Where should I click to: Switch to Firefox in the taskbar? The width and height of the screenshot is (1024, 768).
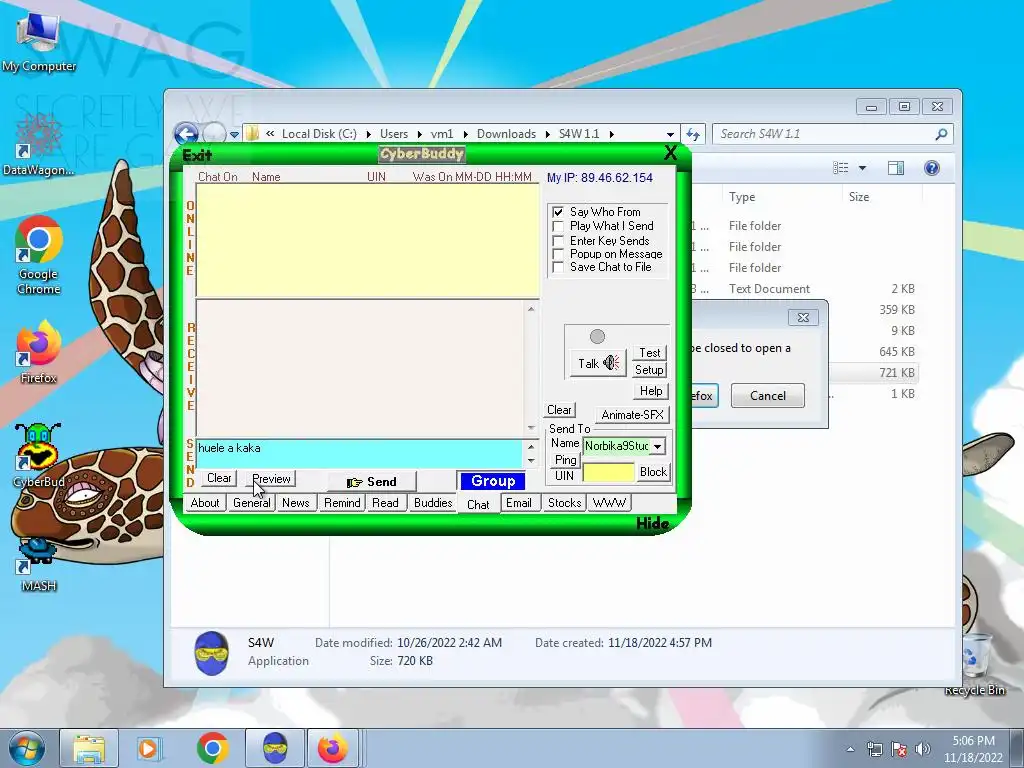333,748
